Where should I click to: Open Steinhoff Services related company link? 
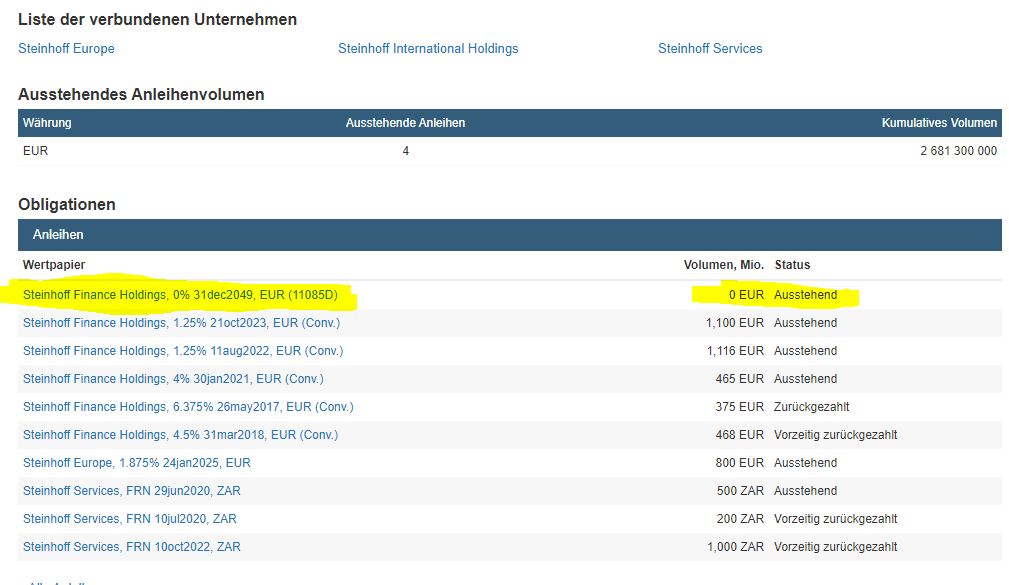pos(710,48)
